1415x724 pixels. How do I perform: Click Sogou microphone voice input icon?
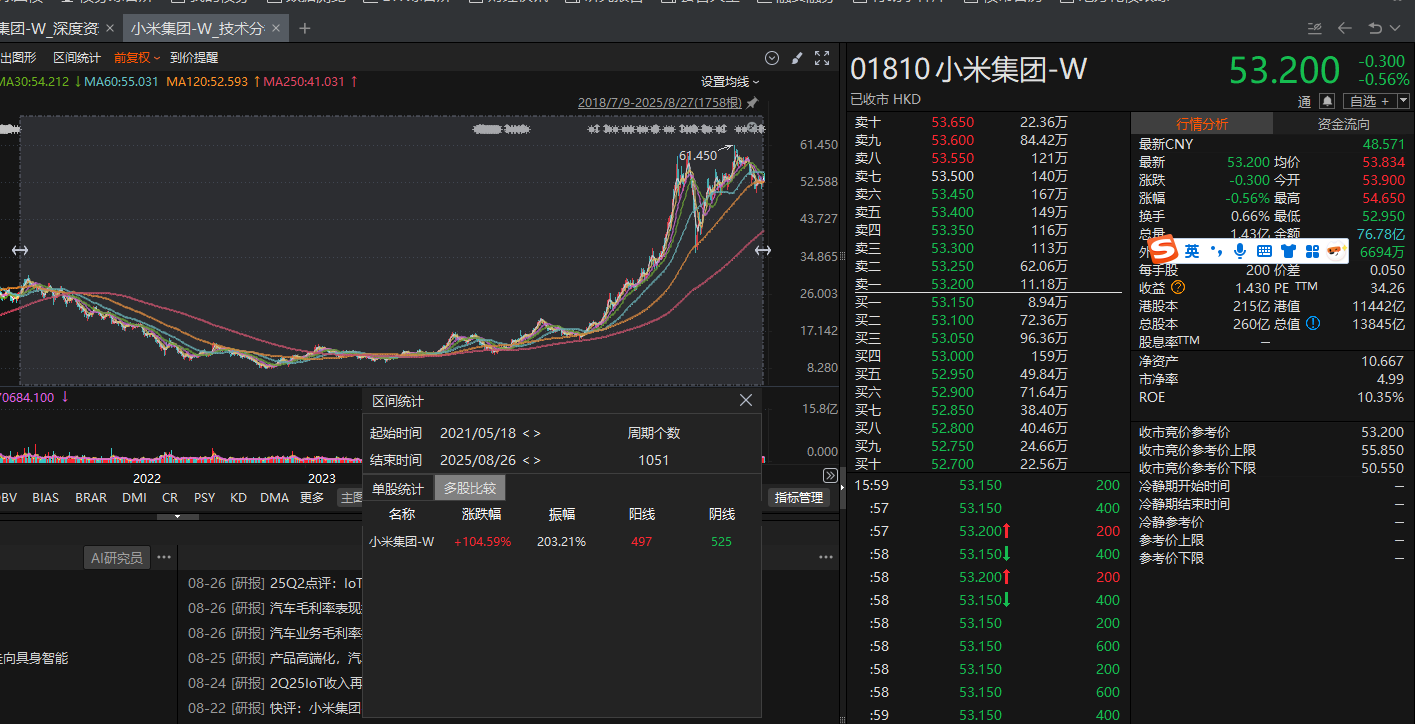click(1240, 251)
